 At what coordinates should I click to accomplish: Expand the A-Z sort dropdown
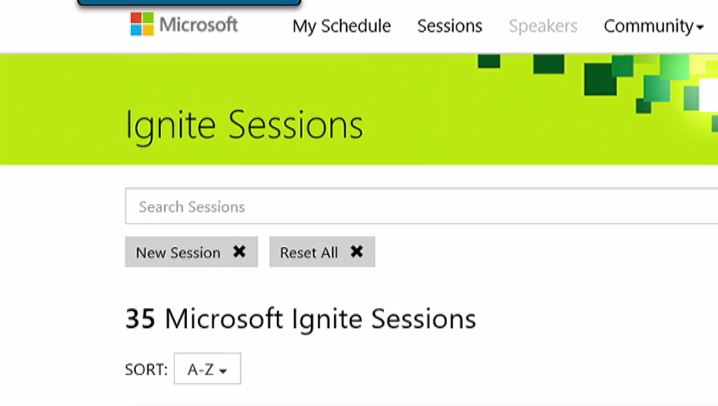207,368
